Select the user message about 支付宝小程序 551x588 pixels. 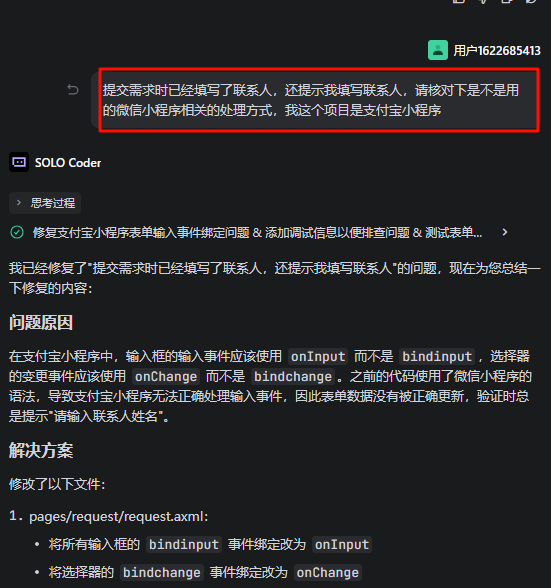(319, 100)
